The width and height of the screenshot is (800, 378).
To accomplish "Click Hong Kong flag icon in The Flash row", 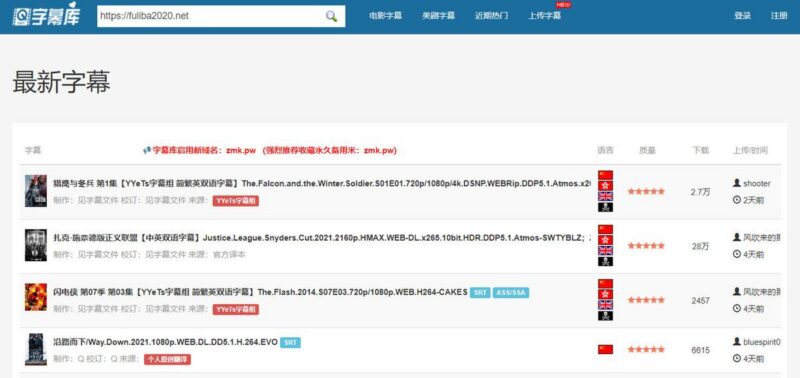I will pyautogui.click(x=606, y=295).
